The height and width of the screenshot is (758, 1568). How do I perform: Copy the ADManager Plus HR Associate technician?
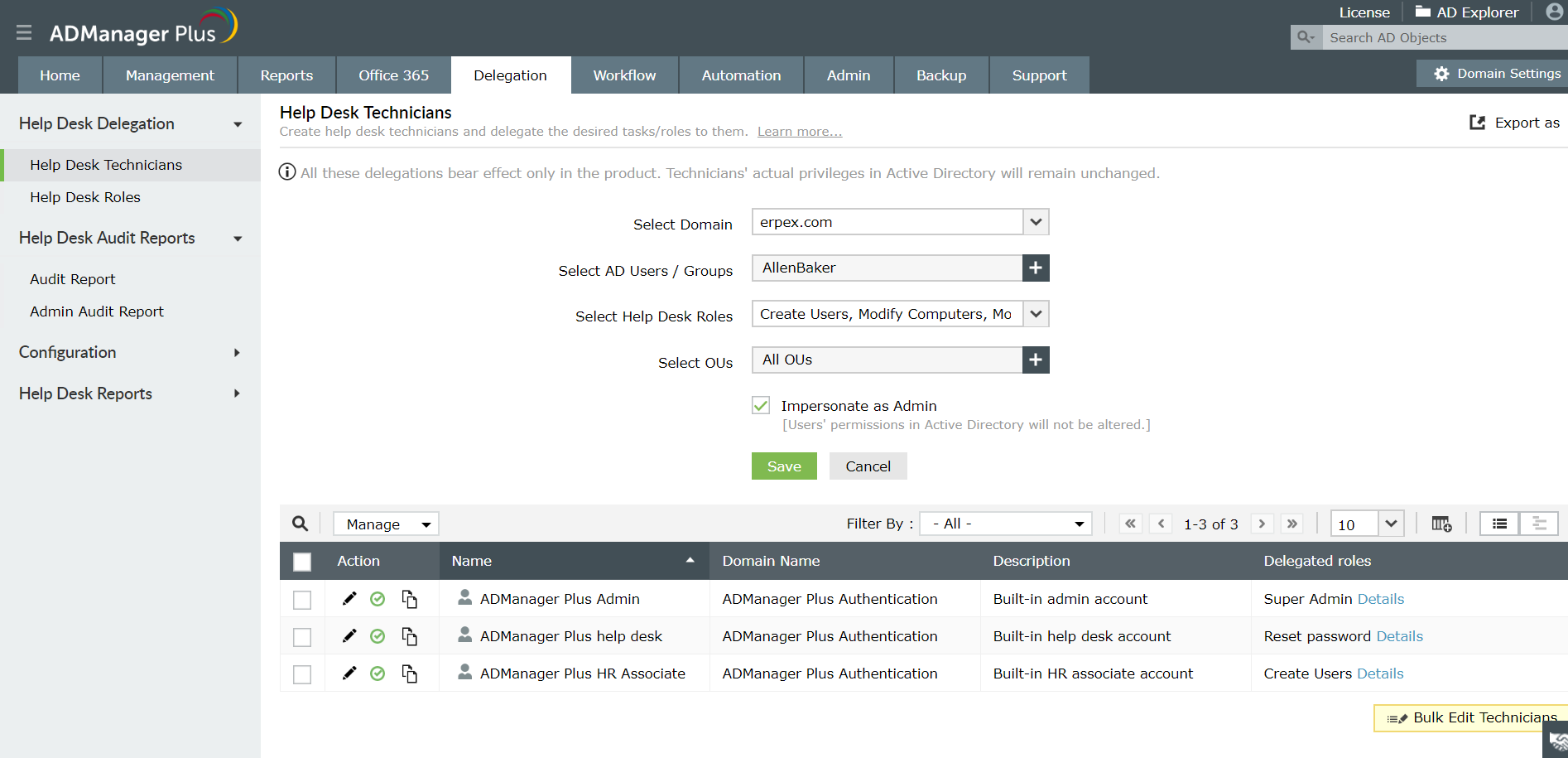(409, 674)
